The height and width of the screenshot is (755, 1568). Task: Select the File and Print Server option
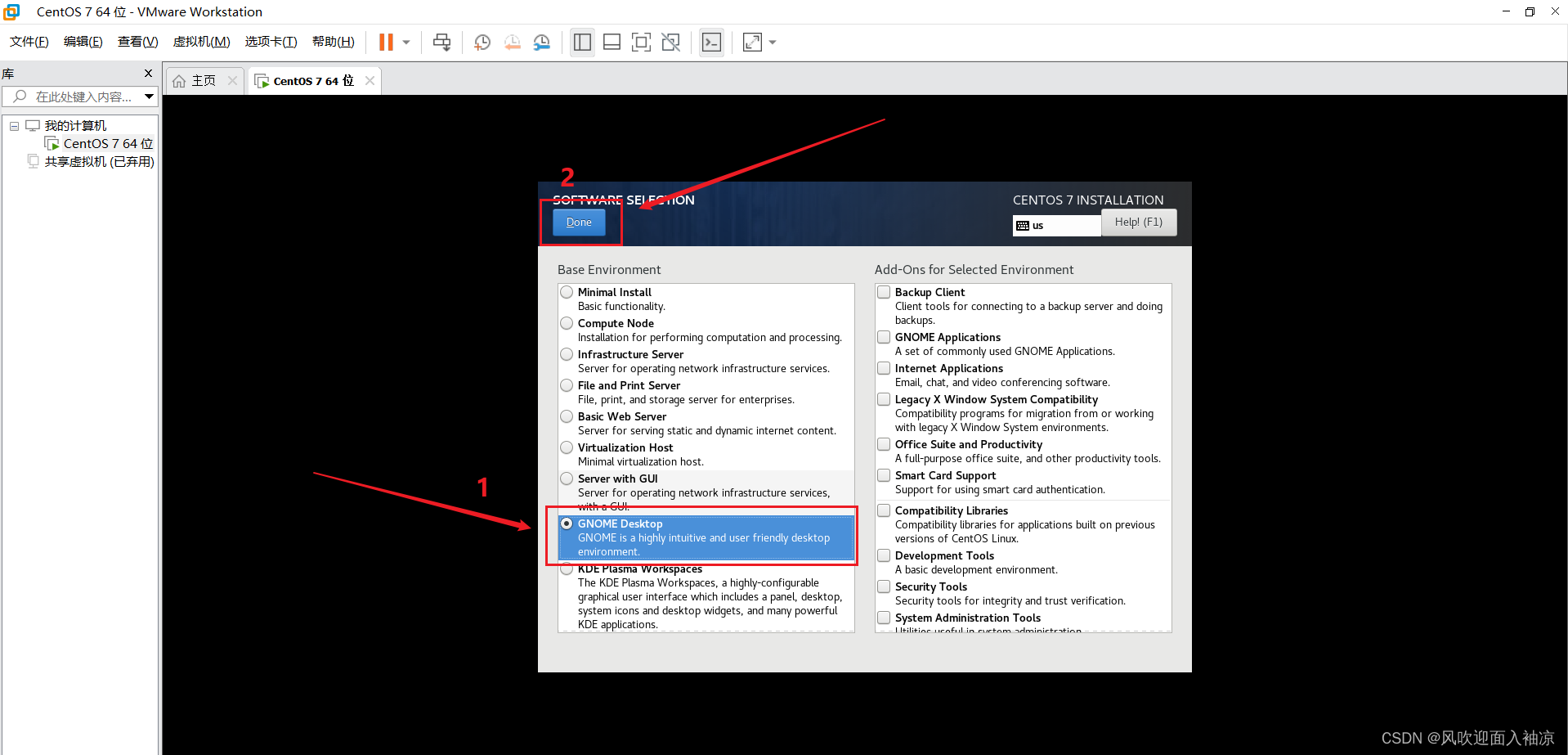point(567,385)
